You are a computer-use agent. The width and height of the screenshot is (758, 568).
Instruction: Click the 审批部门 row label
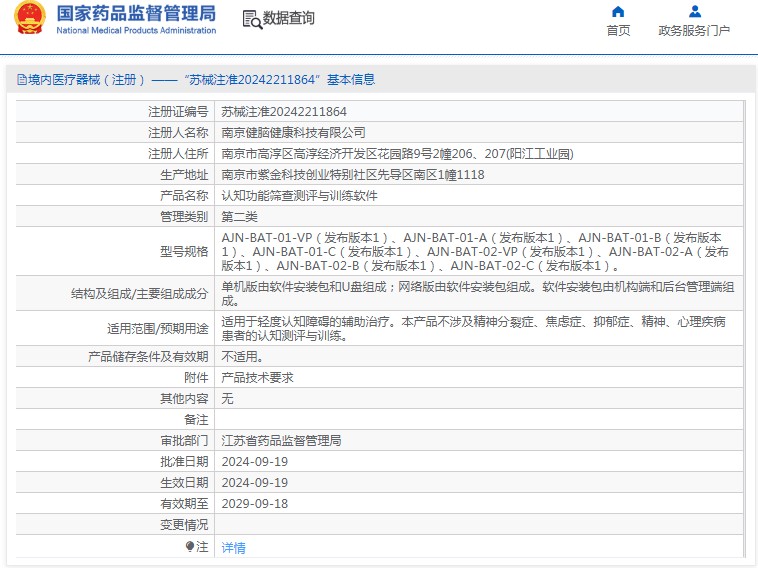pyautogui.click(x=184, y=441)
